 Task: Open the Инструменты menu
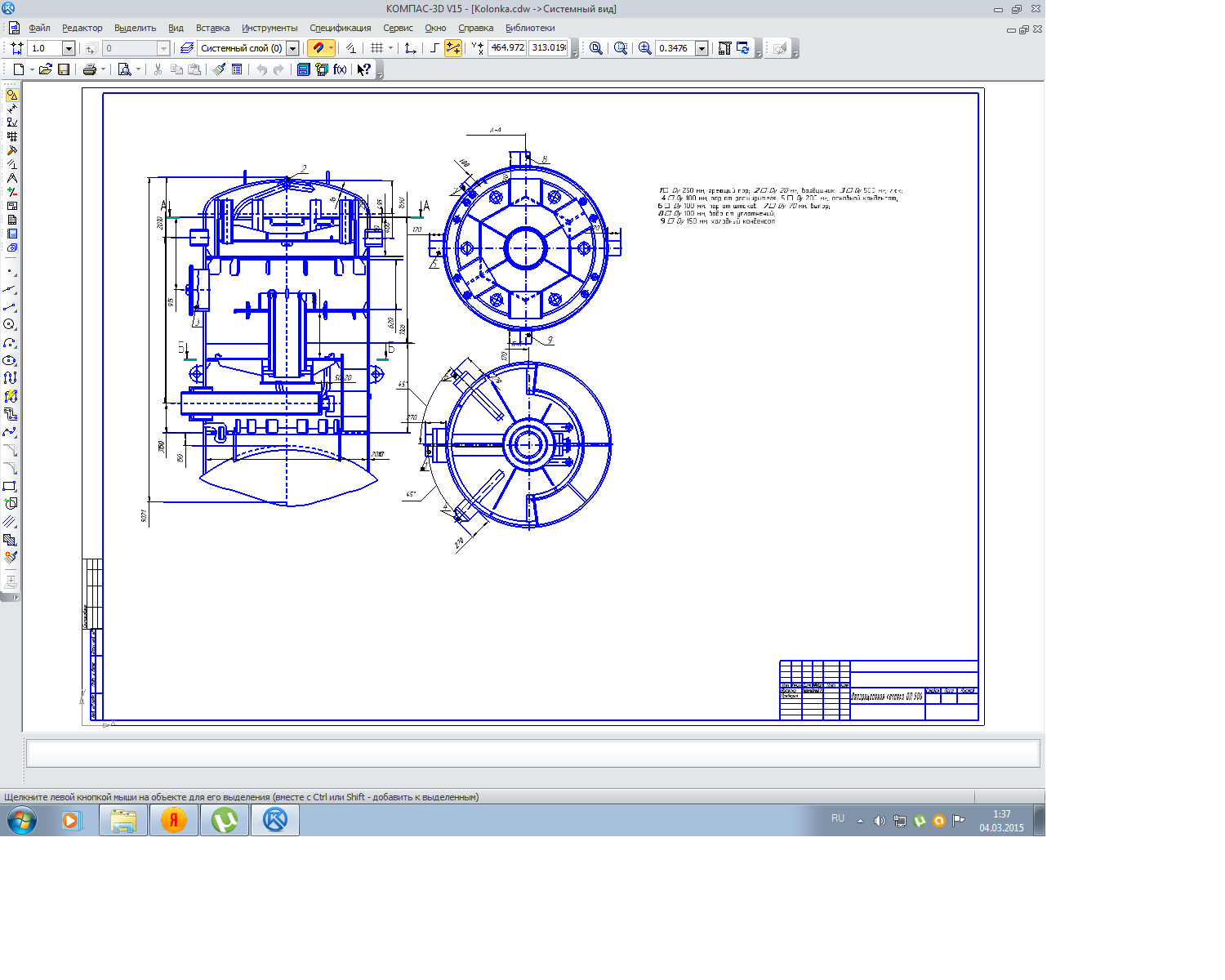pos(269,28)
